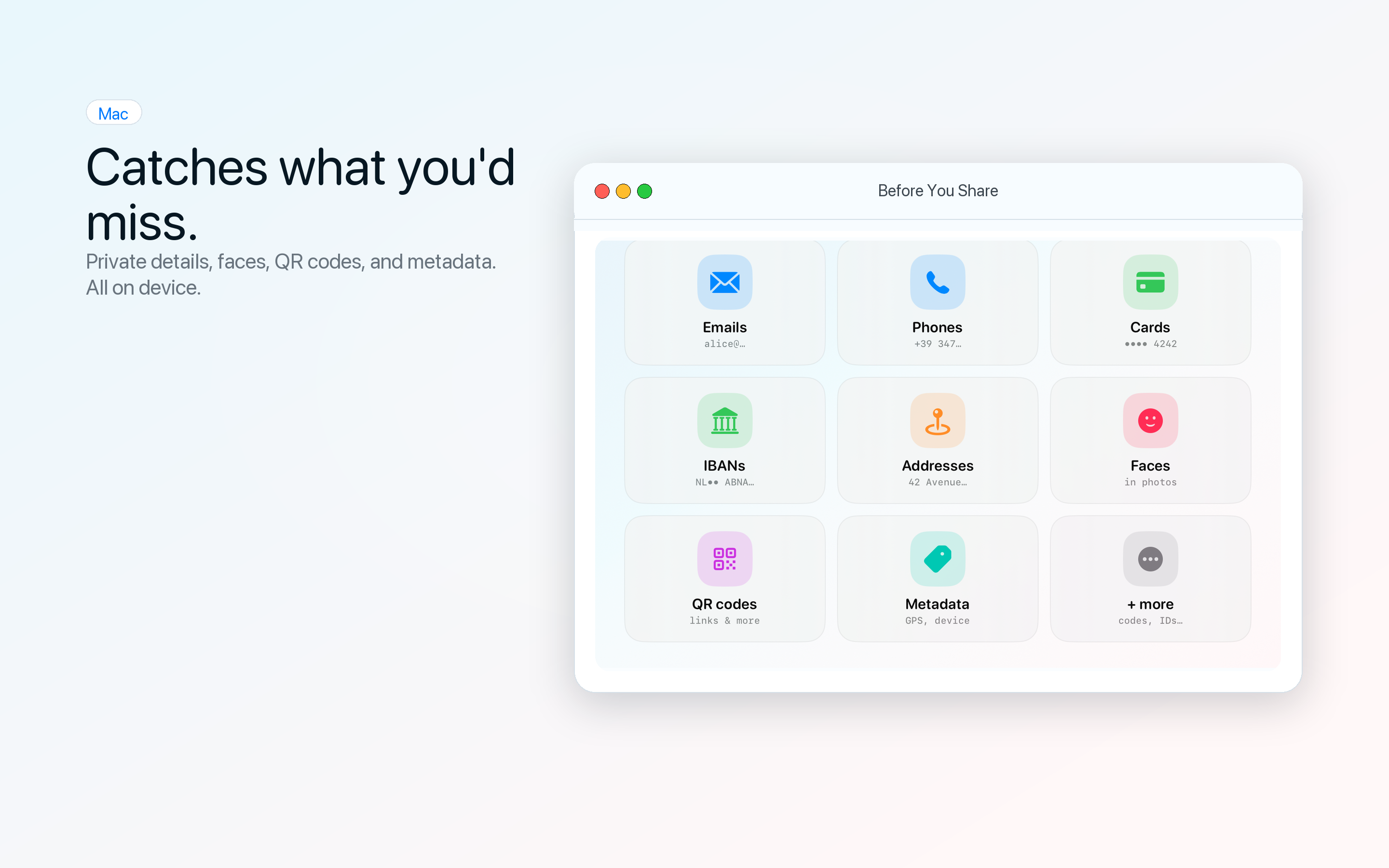Image resolution: width=1389 pixels, height=868 pixels.
Task: Click the 'Cards' label
Action: [x=1150, y=327]
